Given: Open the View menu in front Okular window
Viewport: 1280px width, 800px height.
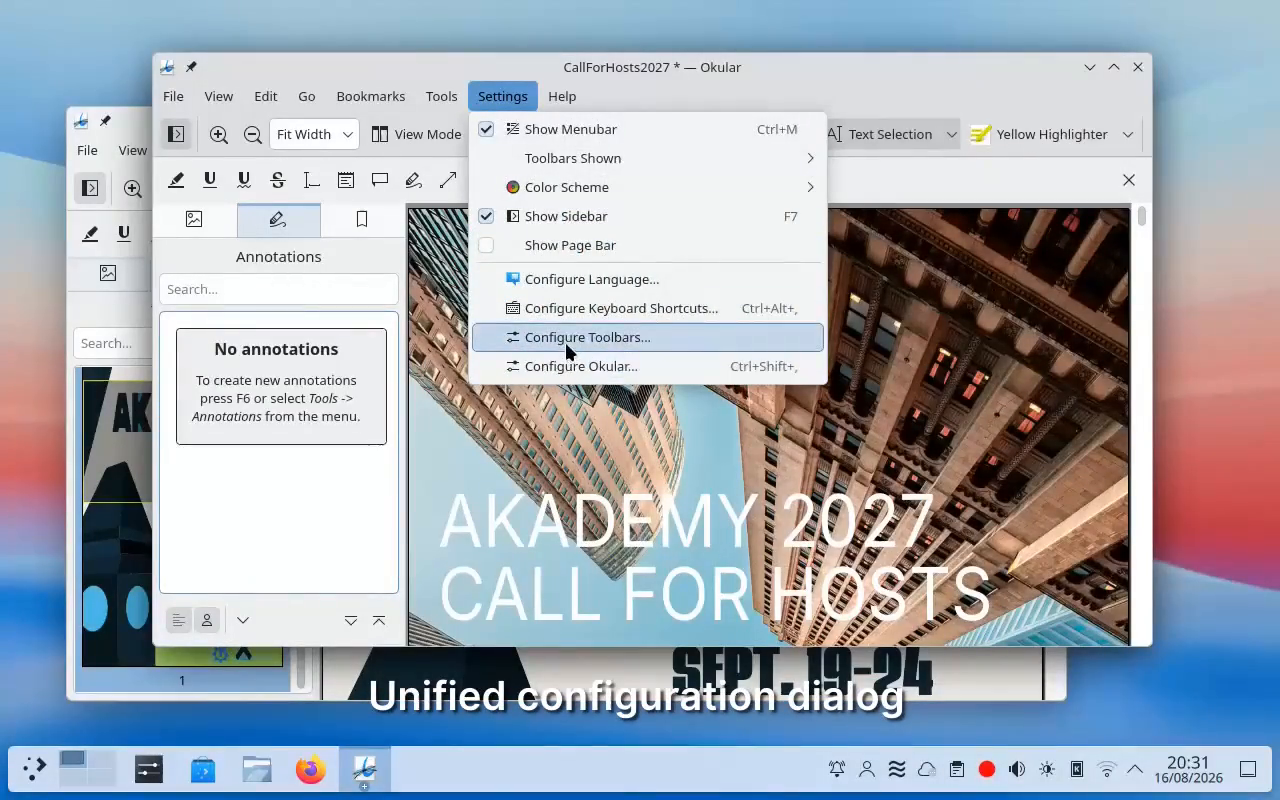Looking at the screenshot, I should tap(218, 96).
